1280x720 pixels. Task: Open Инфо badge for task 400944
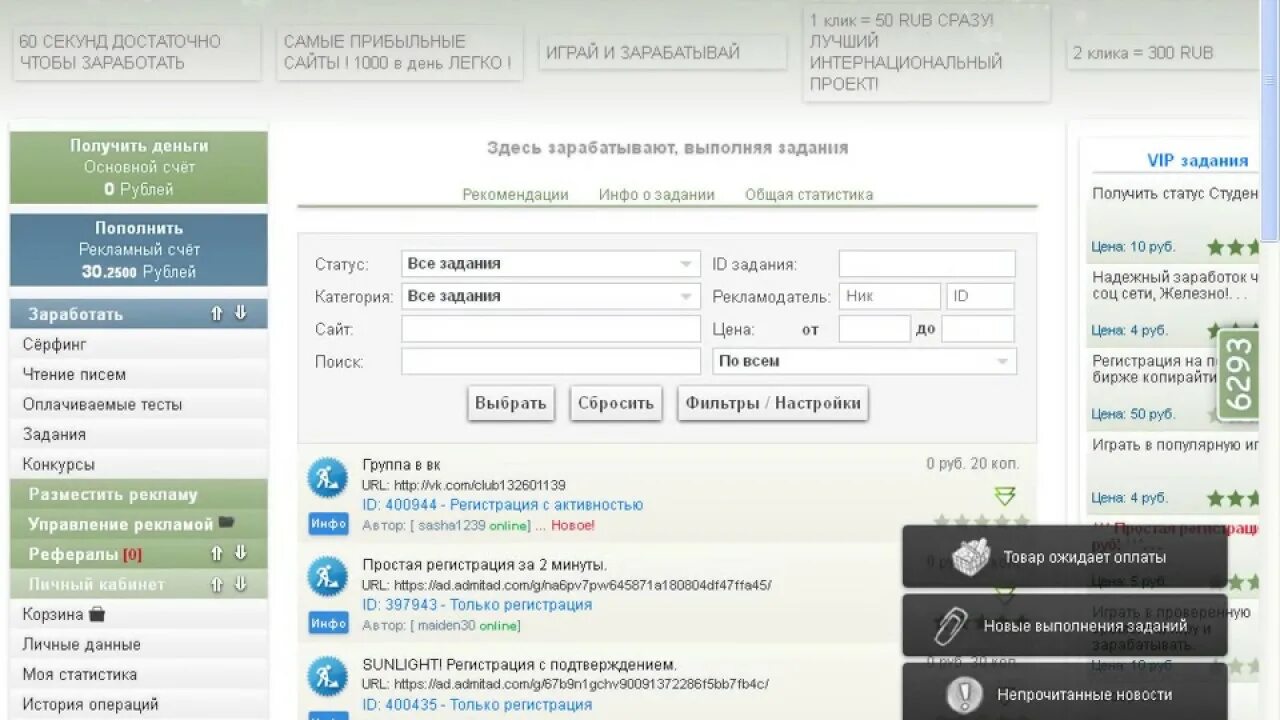328,524
